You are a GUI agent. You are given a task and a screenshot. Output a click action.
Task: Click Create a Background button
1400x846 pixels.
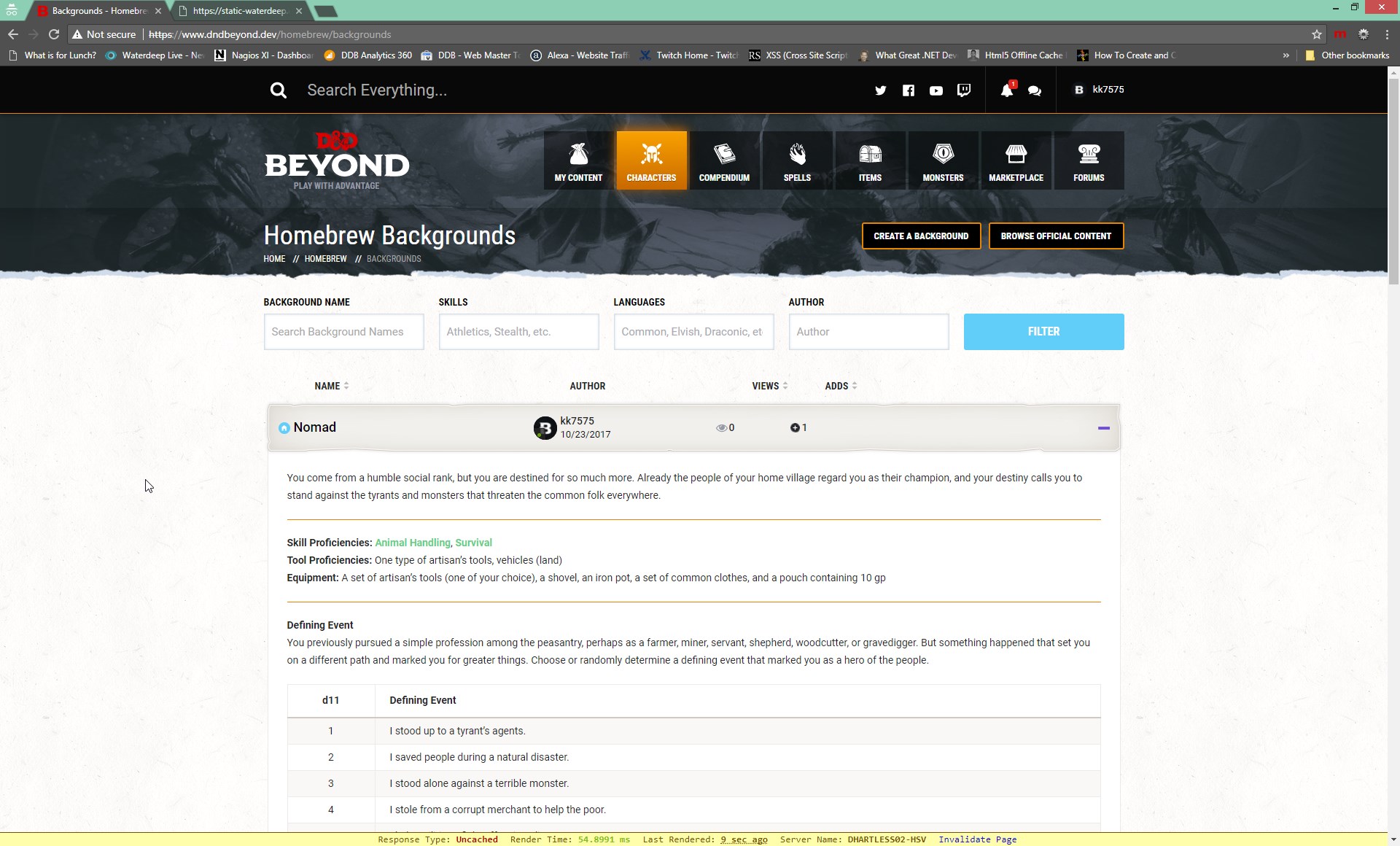[921, 236]
